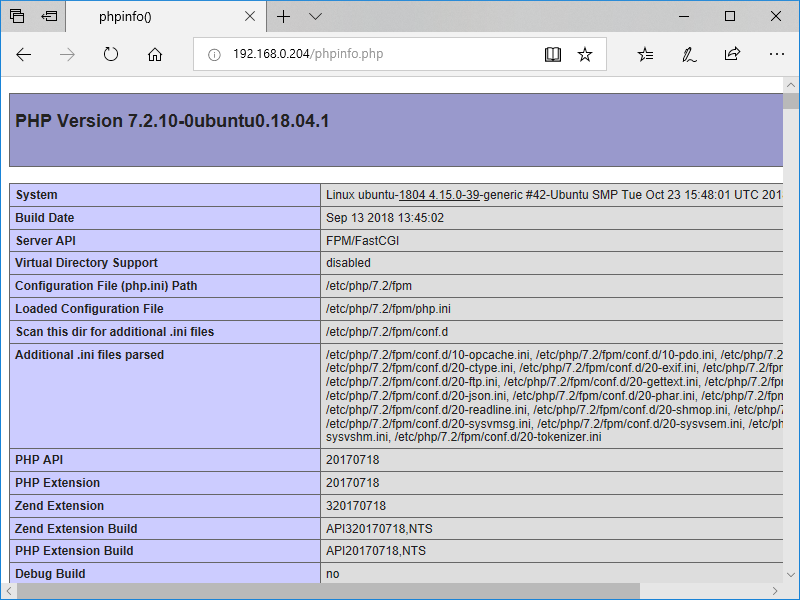Screen dimensions: 800x600
Task: Click Virtual Directory Support label
Action: coord(86,263)
